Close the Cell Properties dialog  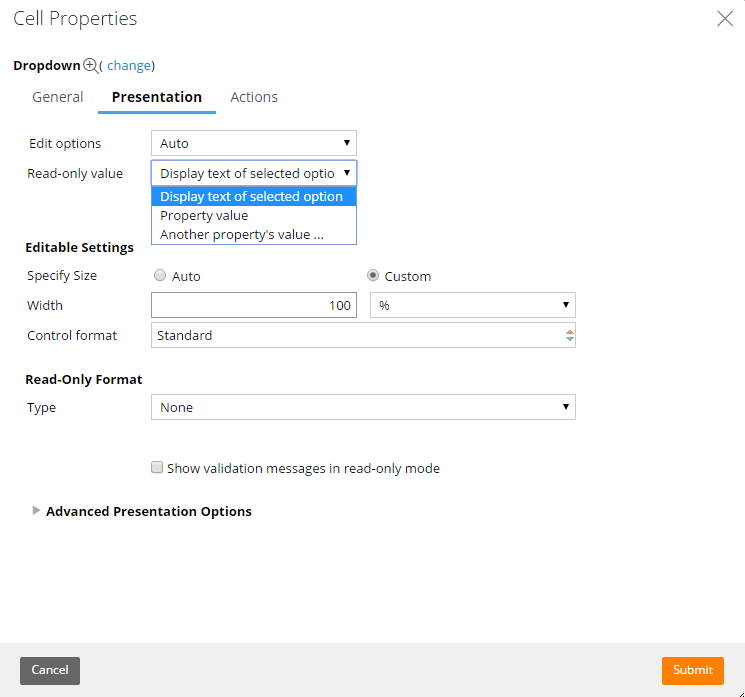tap(725, 19)
